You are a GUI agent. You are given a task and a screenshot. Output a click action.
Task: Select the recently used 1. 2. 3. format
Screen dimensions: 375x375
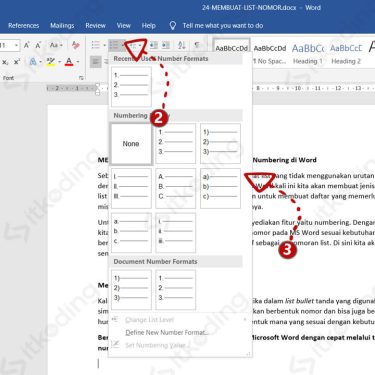coord(131,86)
